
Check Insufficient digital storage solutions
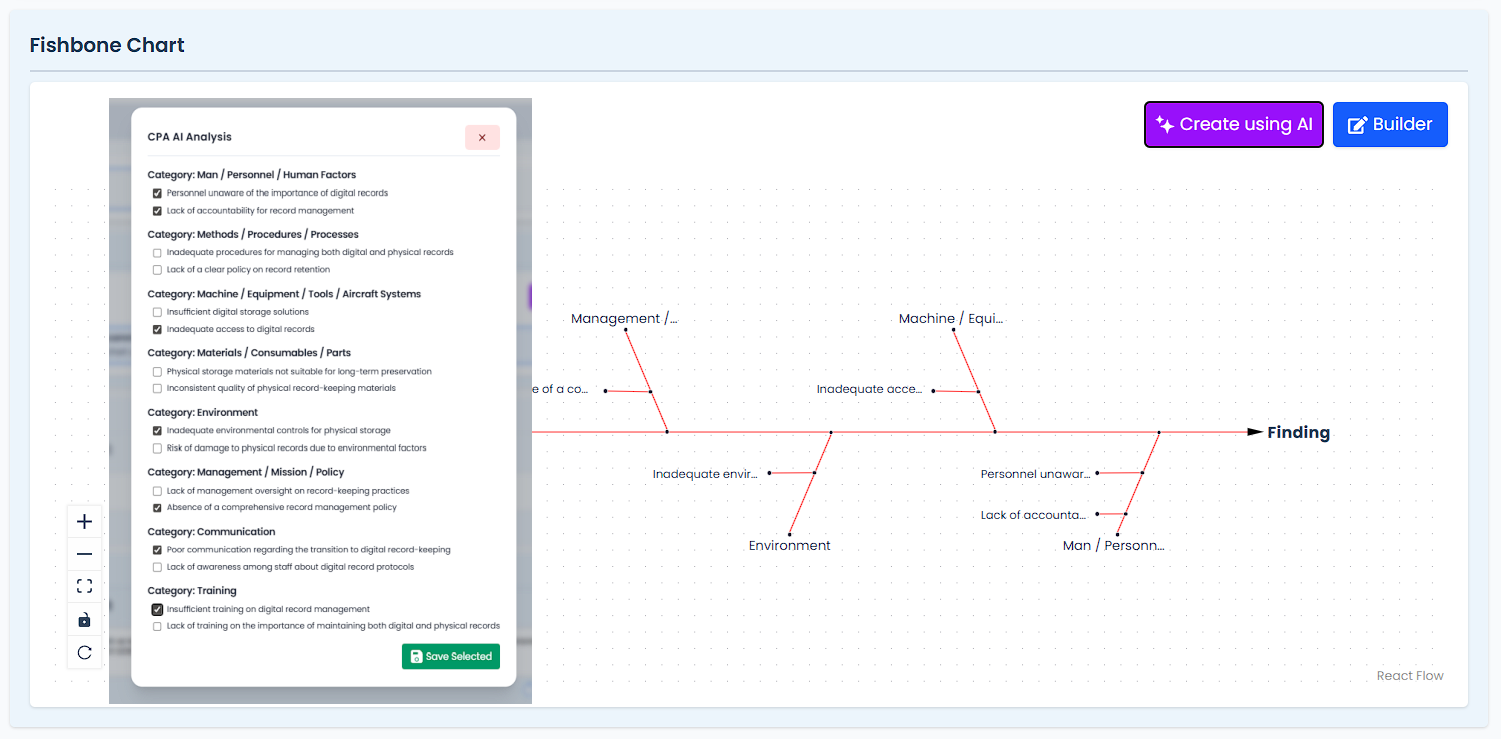pyautogui.click(x=157, y=312)
